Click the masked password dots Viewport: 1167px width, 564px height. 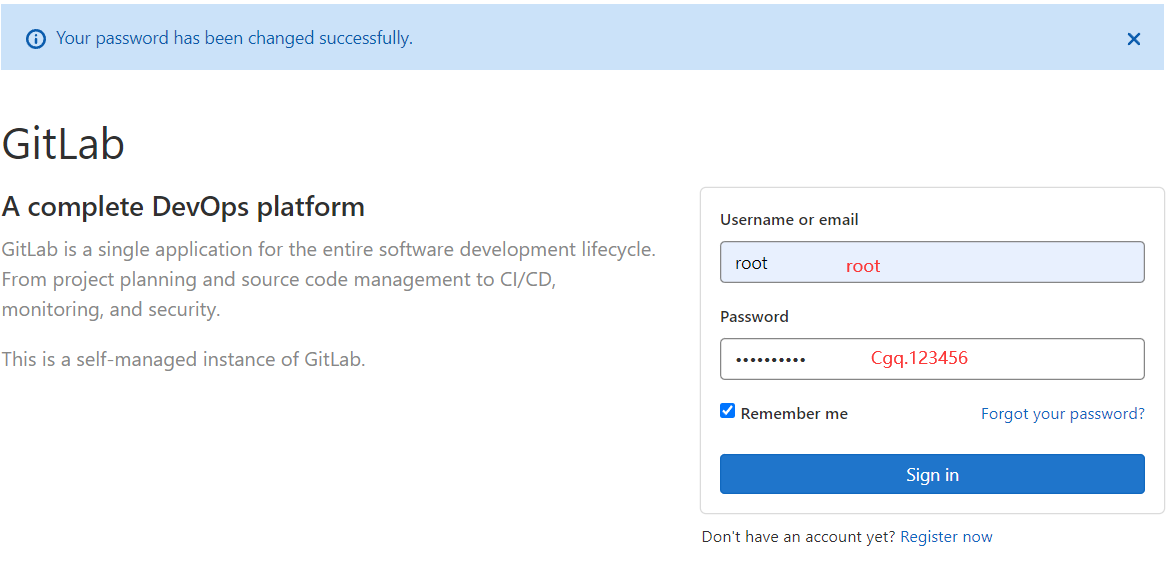(771, 360)
